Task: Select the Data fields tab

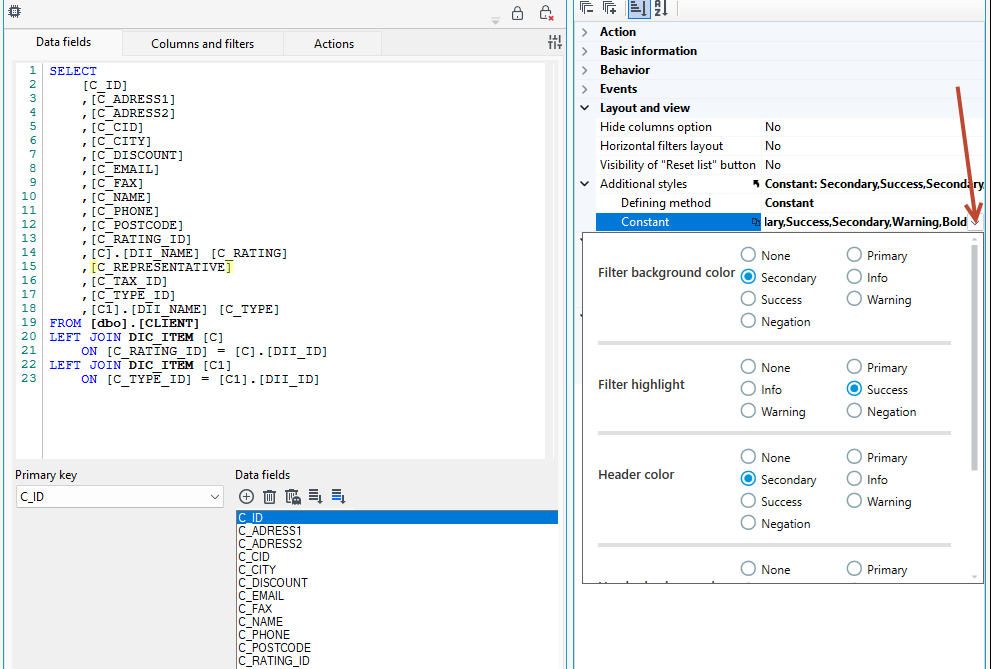Action: 63,42
